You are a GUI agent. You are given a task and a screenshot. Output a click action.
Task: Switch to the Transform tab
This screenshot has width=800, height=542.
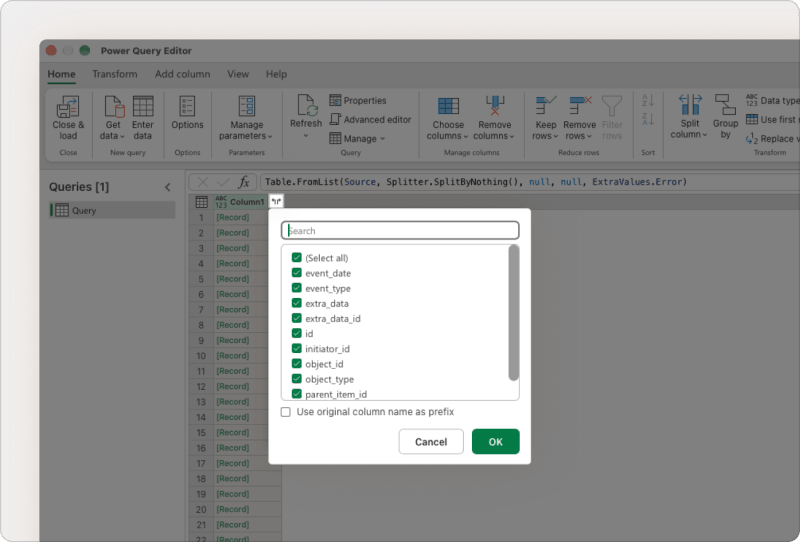click(115, 74)
